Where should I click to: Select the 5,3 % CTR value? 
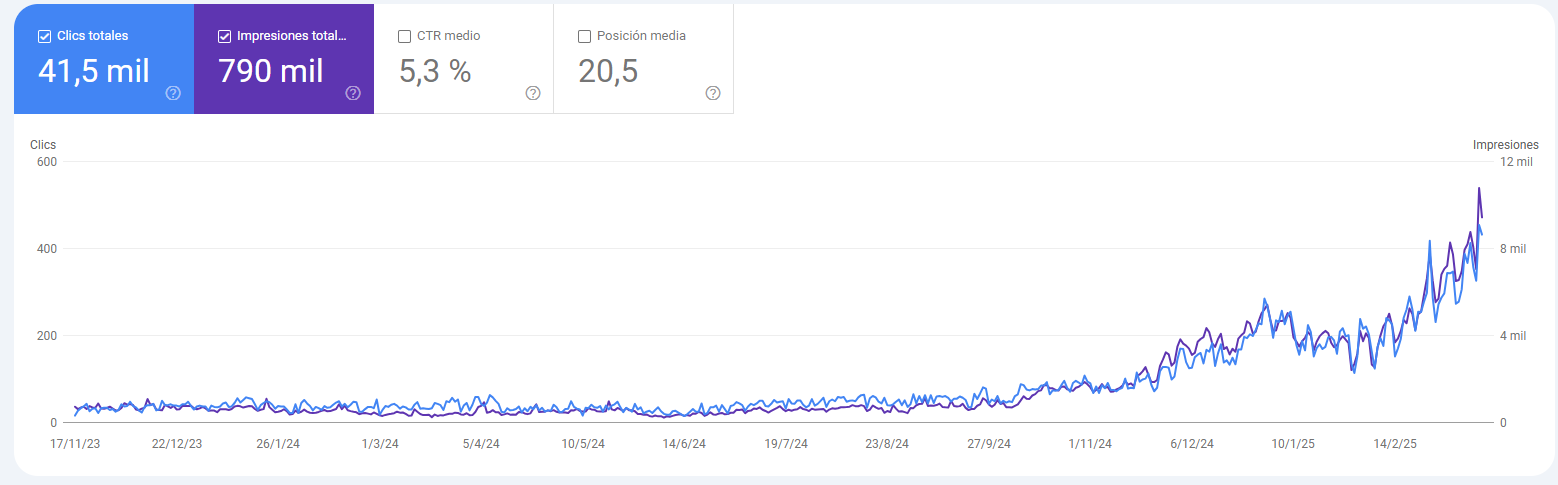pyautogui.click(x=435, y=71)
